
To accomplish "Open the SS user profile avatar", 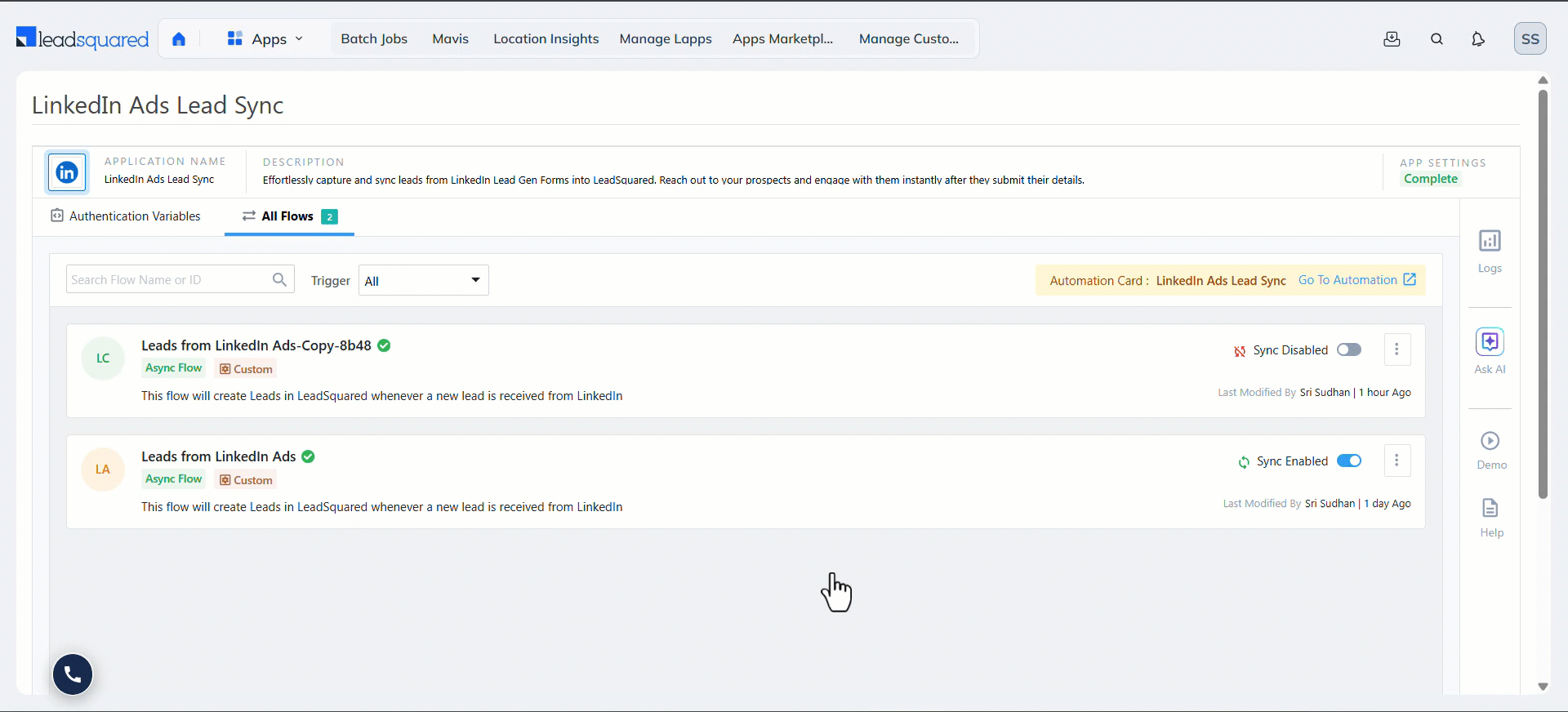I will [x=1530, y=39].
